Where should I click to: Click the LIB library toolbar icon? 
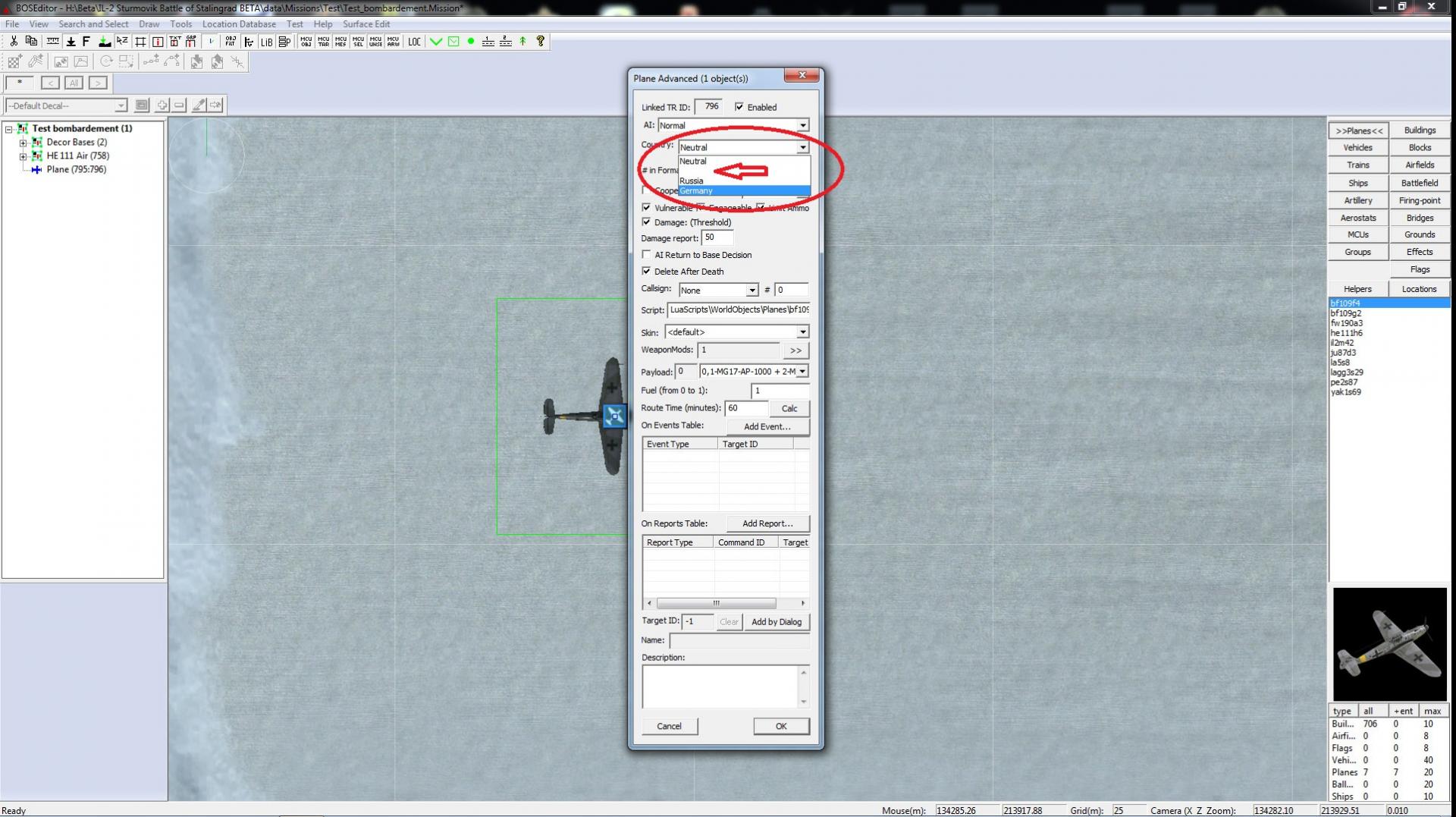pos(266,42)
